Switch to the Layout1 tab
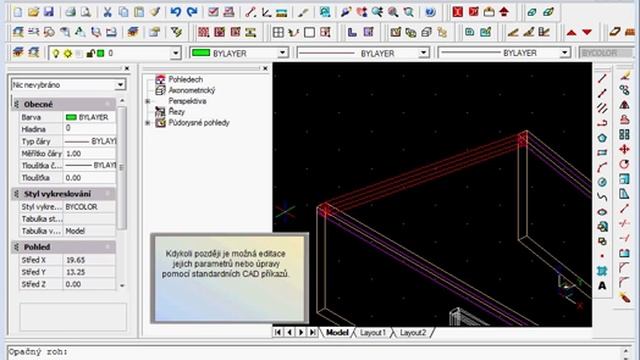The width and height of the screenshot is (640, 360). (x=373, y=333)
